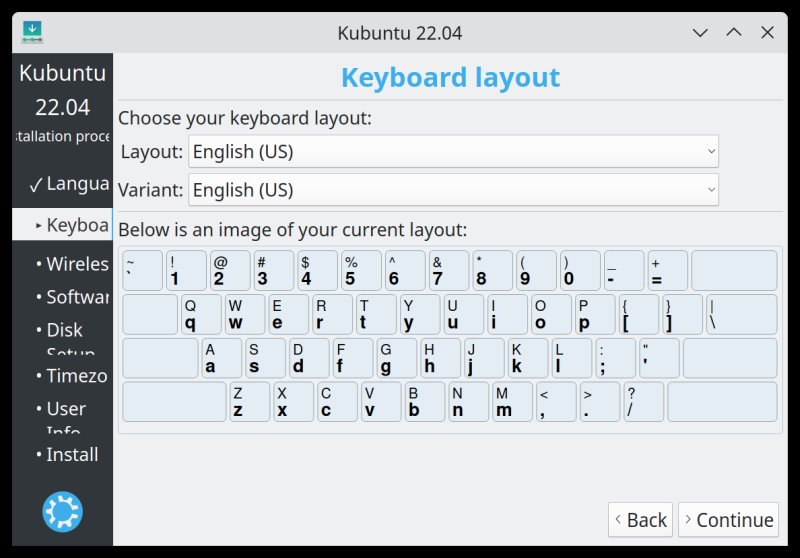Screen dimensions: 800x558
Task: Open the Layout dropdown list
Action: 453,152
